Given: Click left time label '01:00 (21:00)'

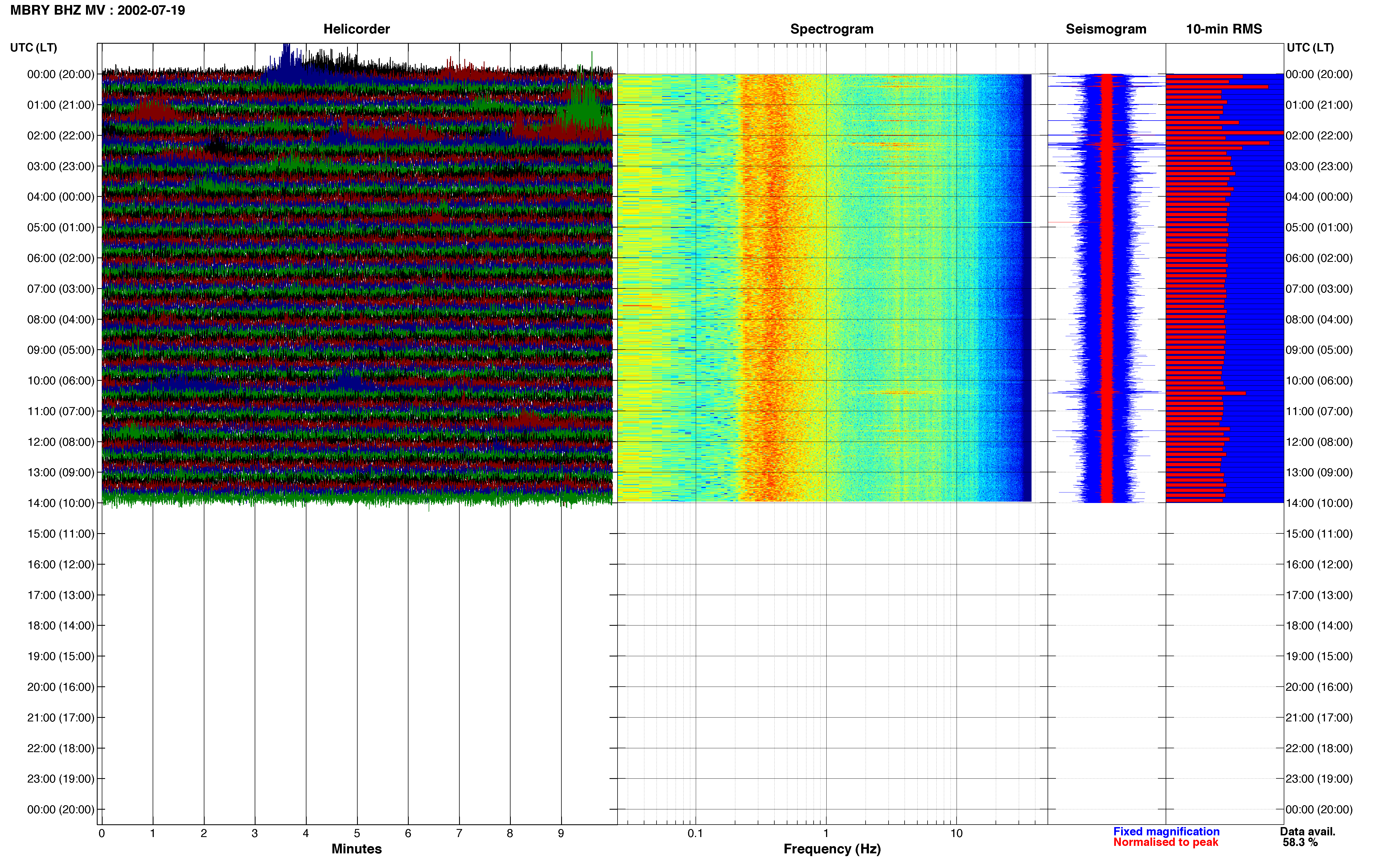Looking at the screenshot, I should [x=61, y=105].
